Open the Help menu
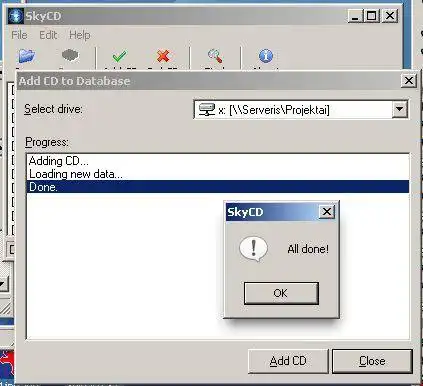Screen dimensions: 423x386 click(x=80, y=35)
